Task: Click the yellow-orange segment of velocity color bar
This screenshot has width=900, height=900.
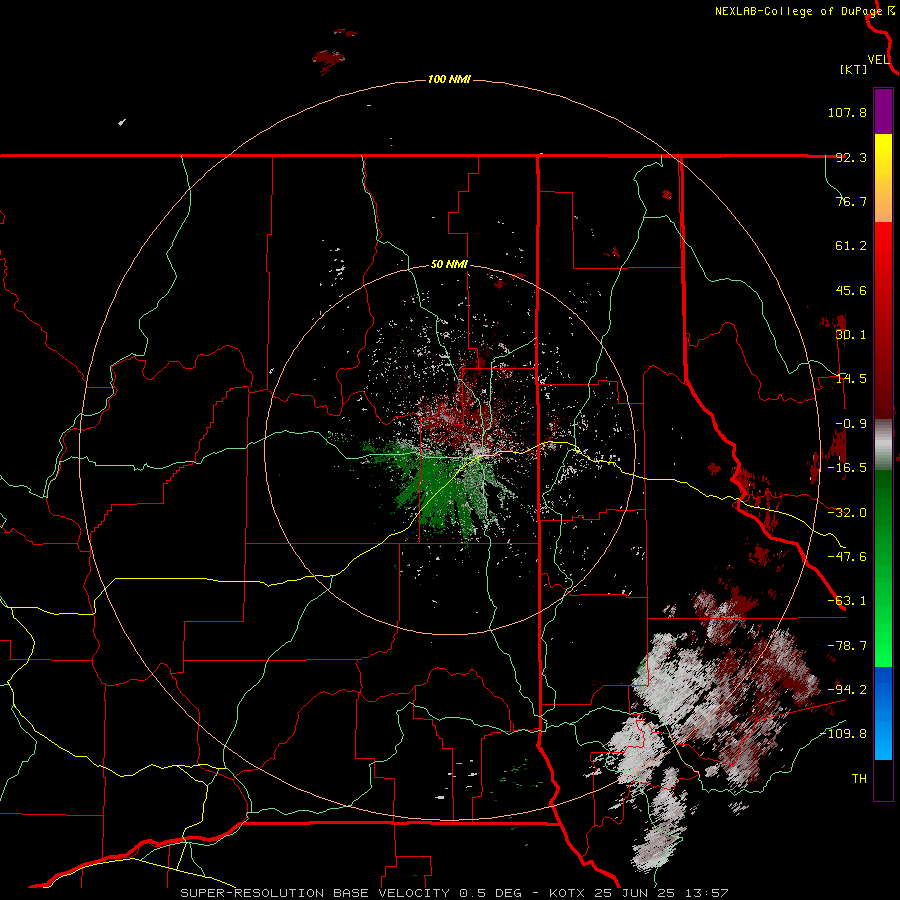Action: pos(883,178)
